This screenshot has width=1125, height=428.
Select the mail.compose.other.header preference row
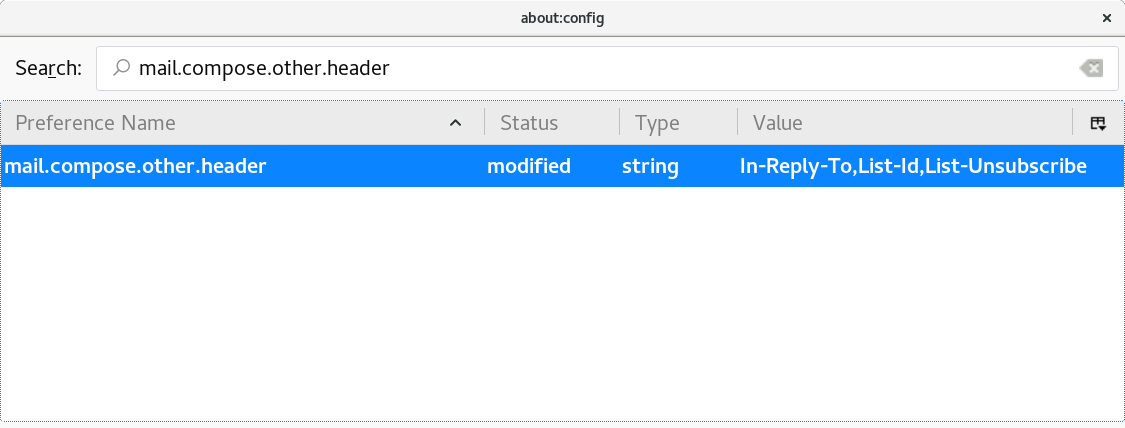point(562,166)
